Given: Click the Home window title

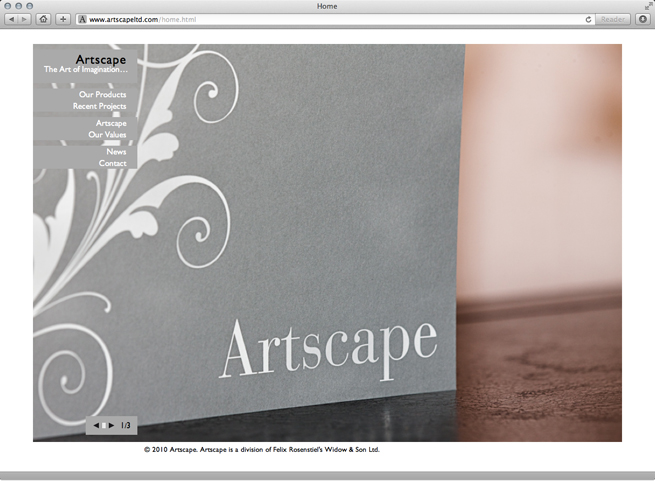Looking at the screenshot, I should pyautogui.click(x=327, y=6).
